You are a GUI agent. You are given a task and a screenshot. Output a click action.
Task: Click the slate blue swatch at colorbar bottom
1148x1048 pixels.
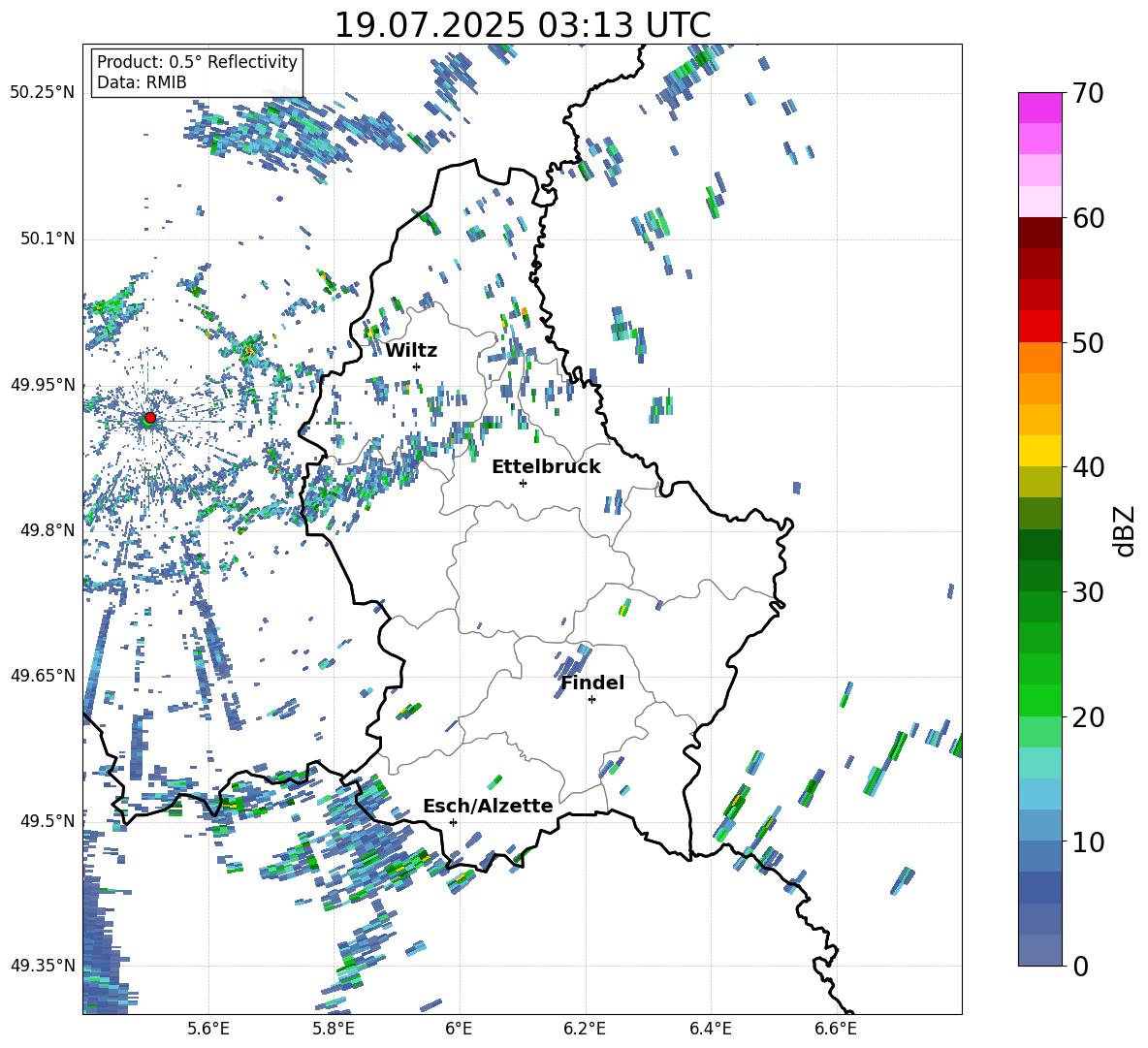tap(1040, 950)
